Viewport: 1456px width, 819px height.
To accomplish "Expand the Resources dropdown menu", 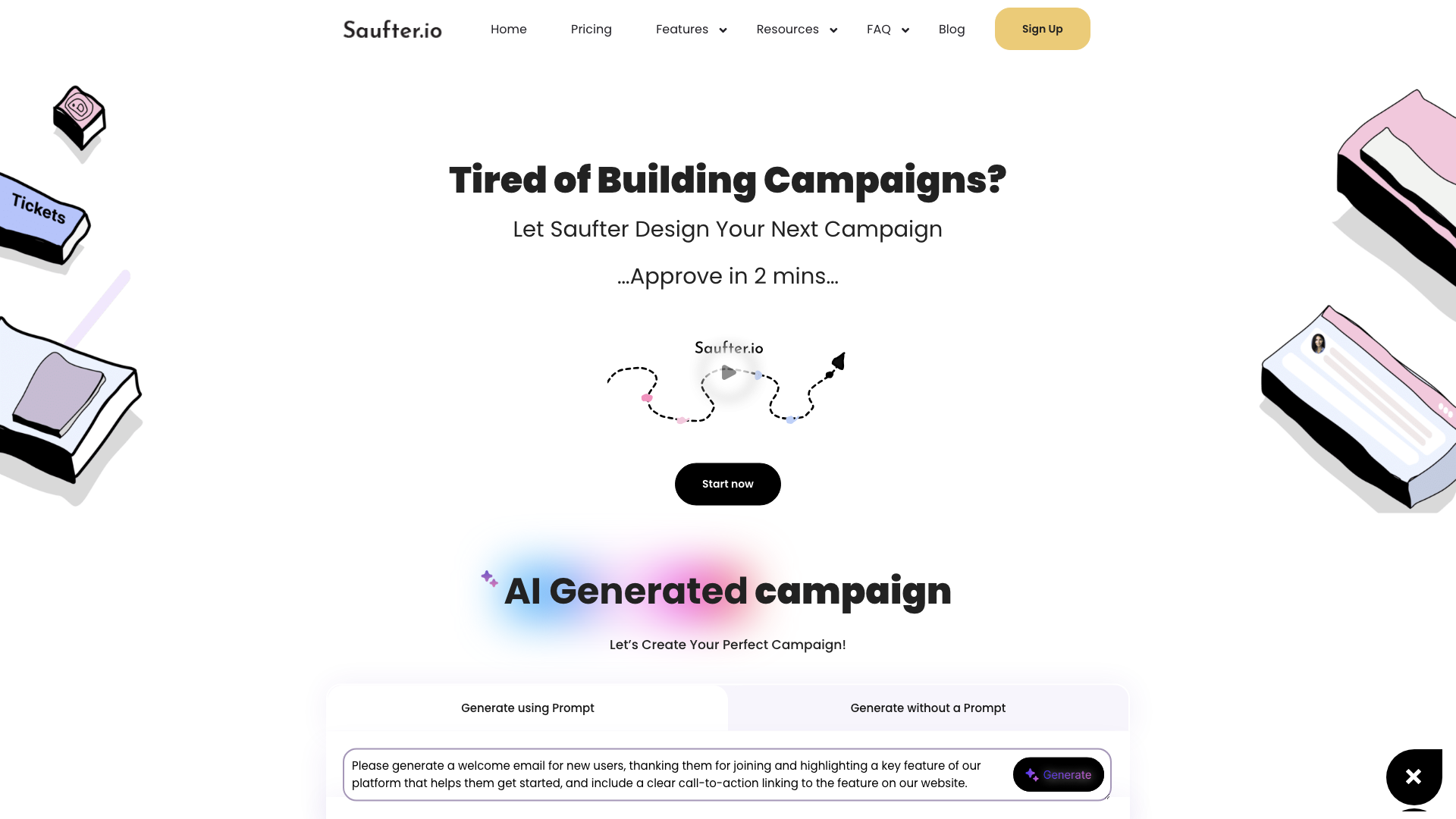I will [796, 29].
